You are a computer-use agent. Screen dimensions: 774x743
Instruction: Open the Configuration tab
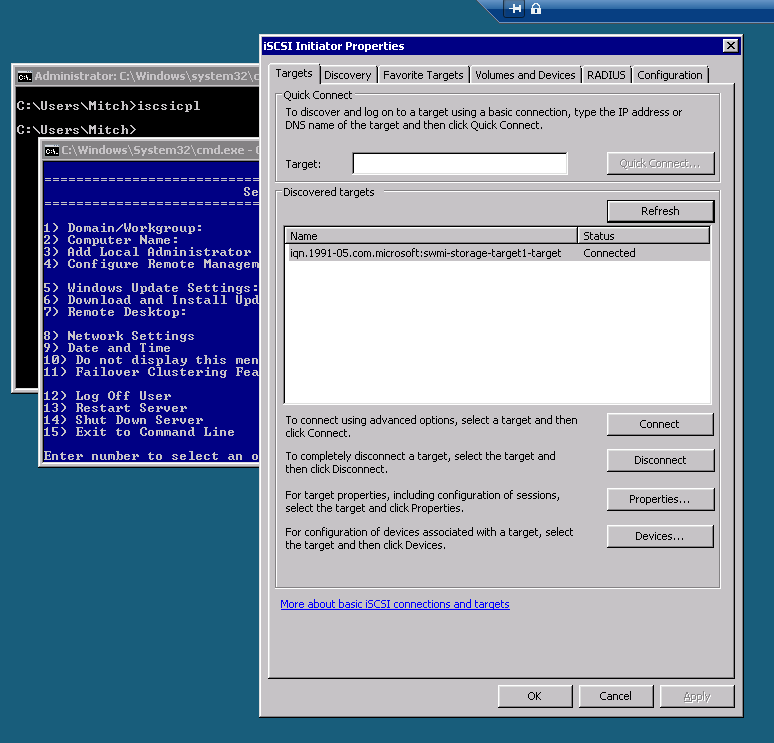(669, 75)
